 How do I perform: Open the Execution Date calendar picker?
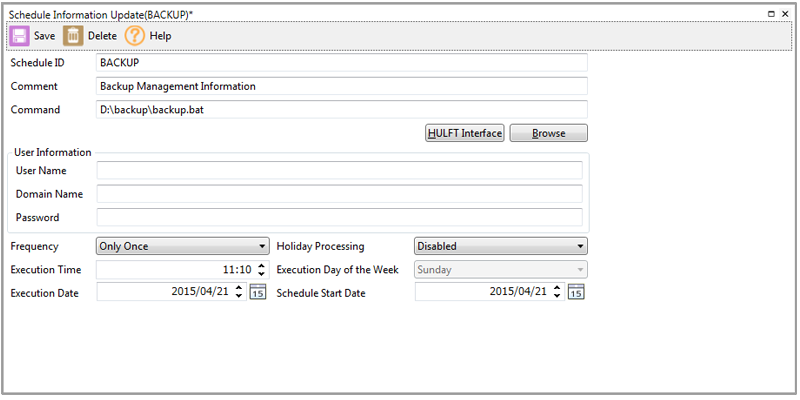(x=258, y=292)
